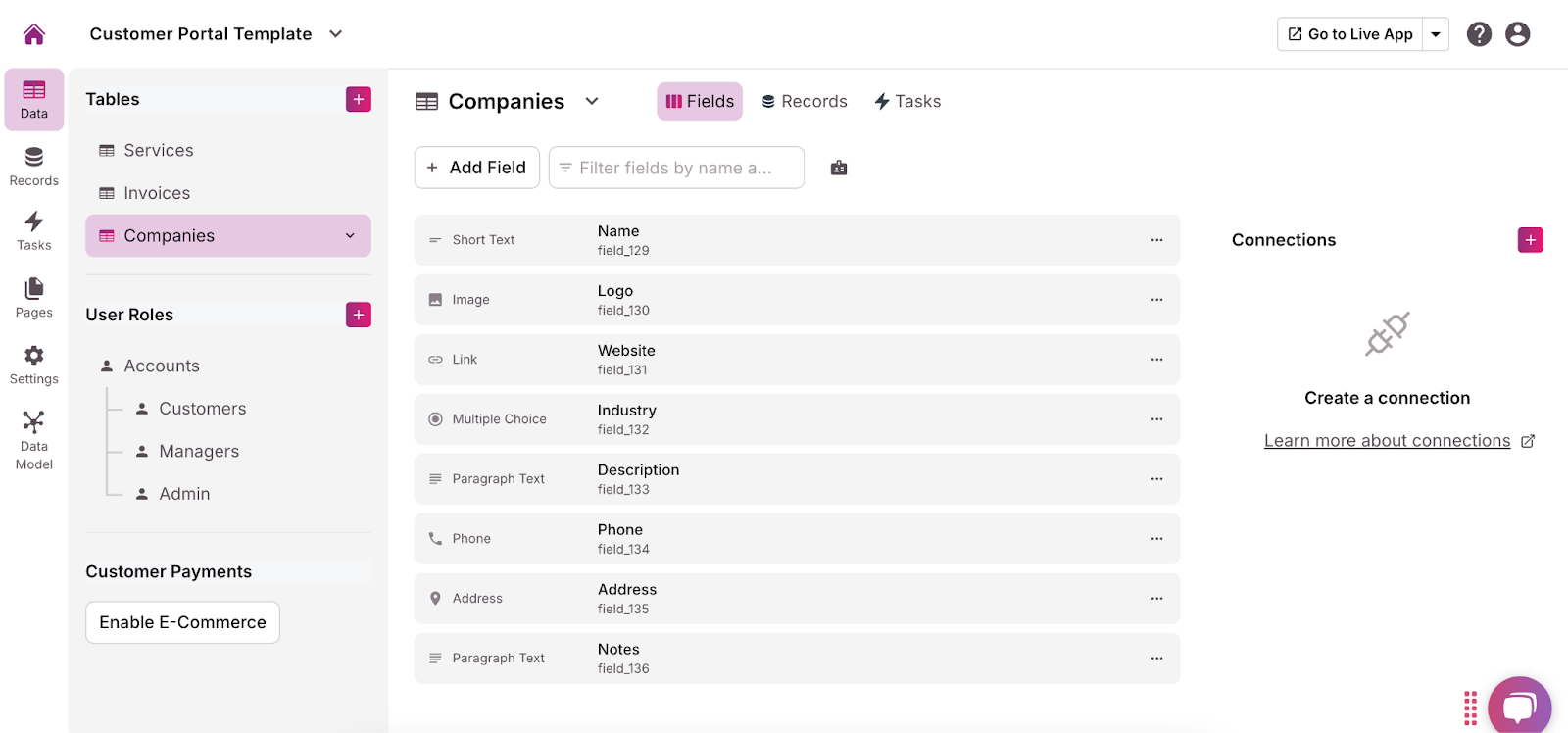Open the help question mark icon
1568x733 pixels.
[x=1479, y=34]
